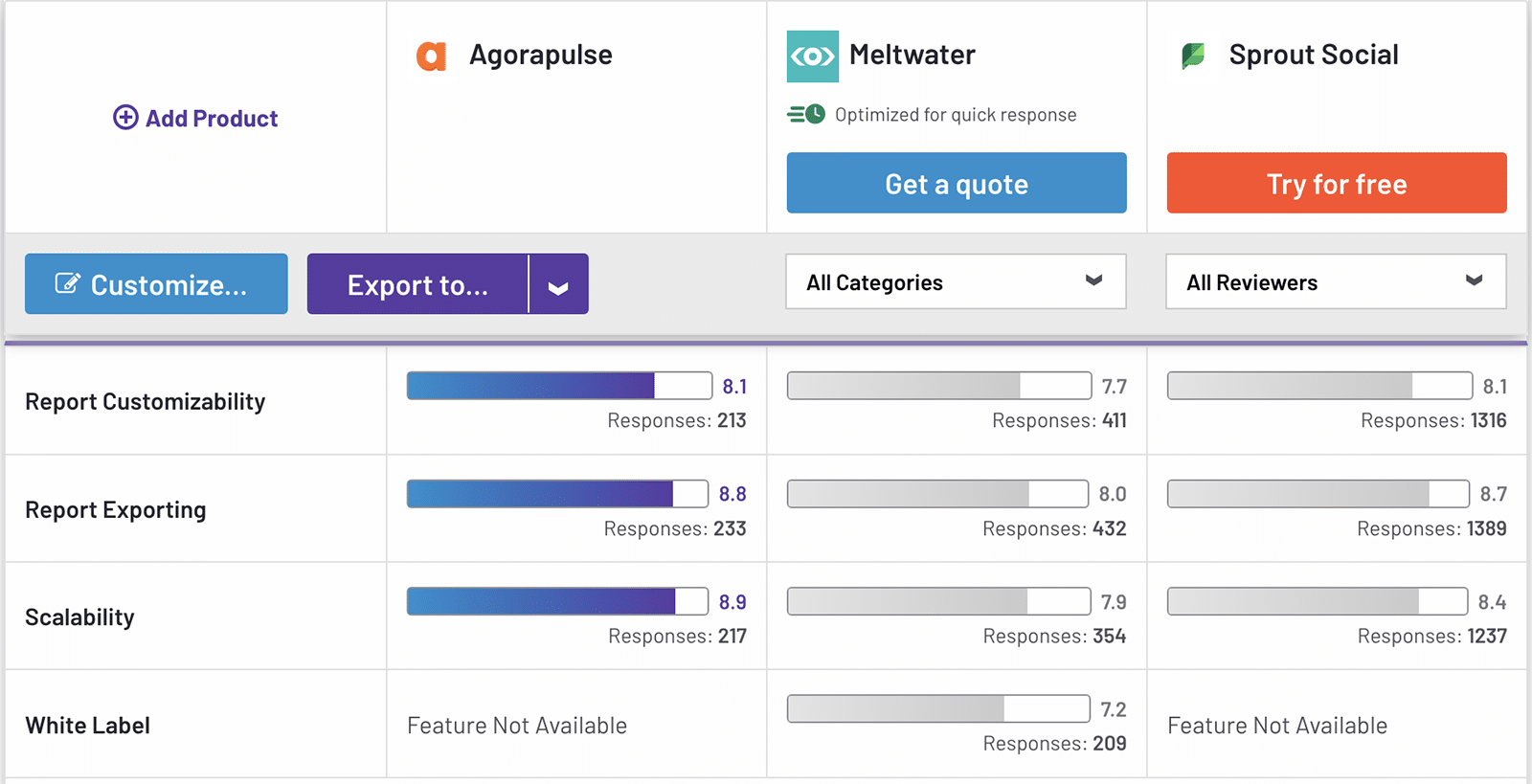Click the plus circle Add Product icon
The image size is (1532, 784).
(x=125, y=118)
